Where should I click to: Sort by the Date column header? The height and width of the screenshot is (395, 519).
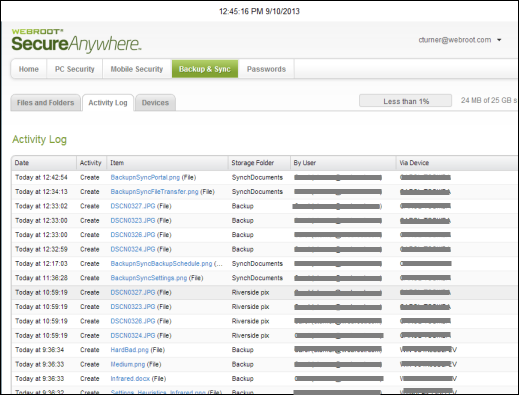point(44,163)
